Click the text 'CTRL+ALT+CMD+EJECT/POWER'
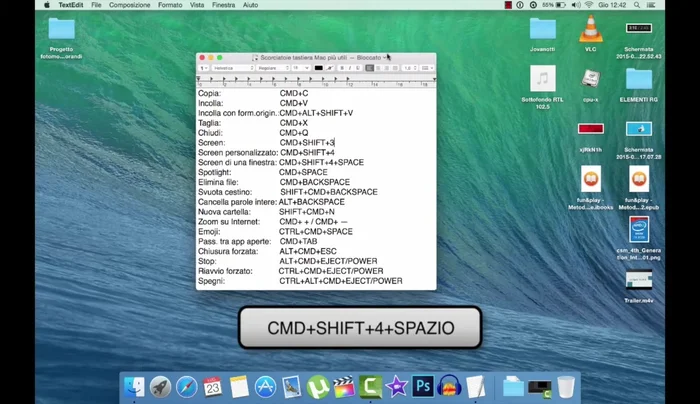The image size is (700, 404). (x=341, y=281)
